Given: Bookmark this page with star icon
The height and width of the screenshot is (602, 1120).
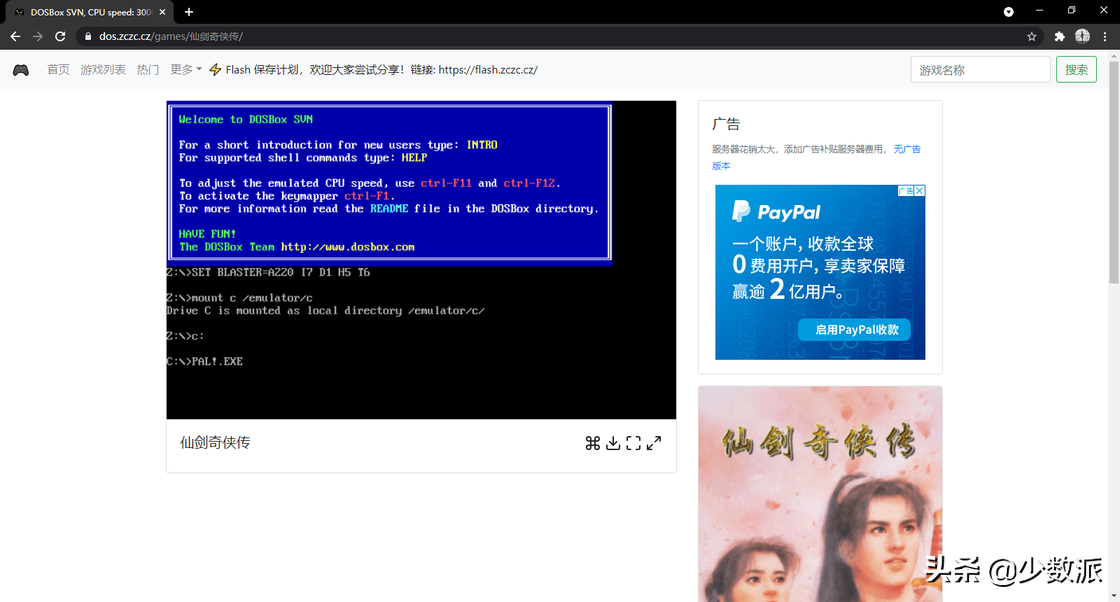Looking at the screenshot, I should coord(1031,36).
